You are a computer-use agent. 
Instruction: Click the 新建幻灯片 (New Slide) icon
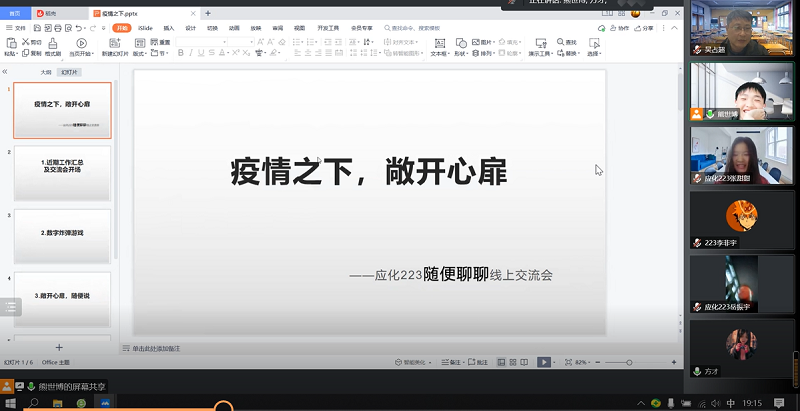point(113,44)
